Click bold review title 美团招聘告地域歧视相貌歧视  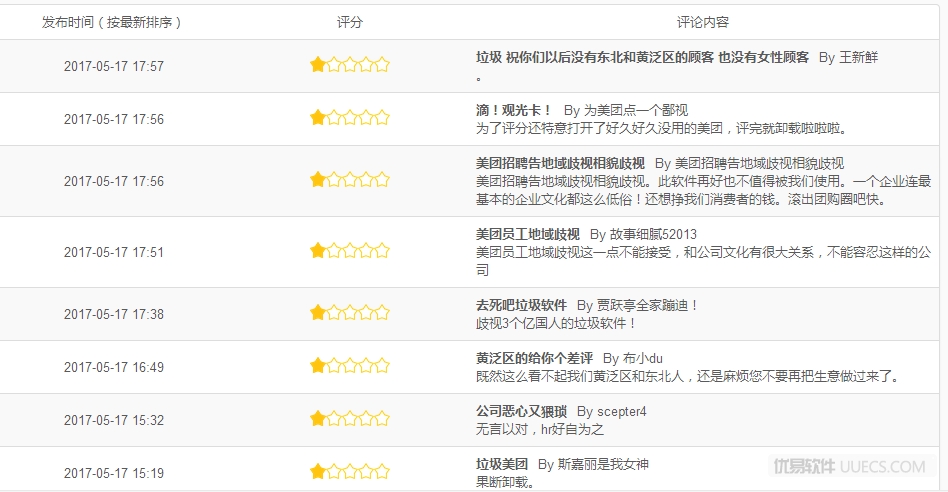coord(560,163)
